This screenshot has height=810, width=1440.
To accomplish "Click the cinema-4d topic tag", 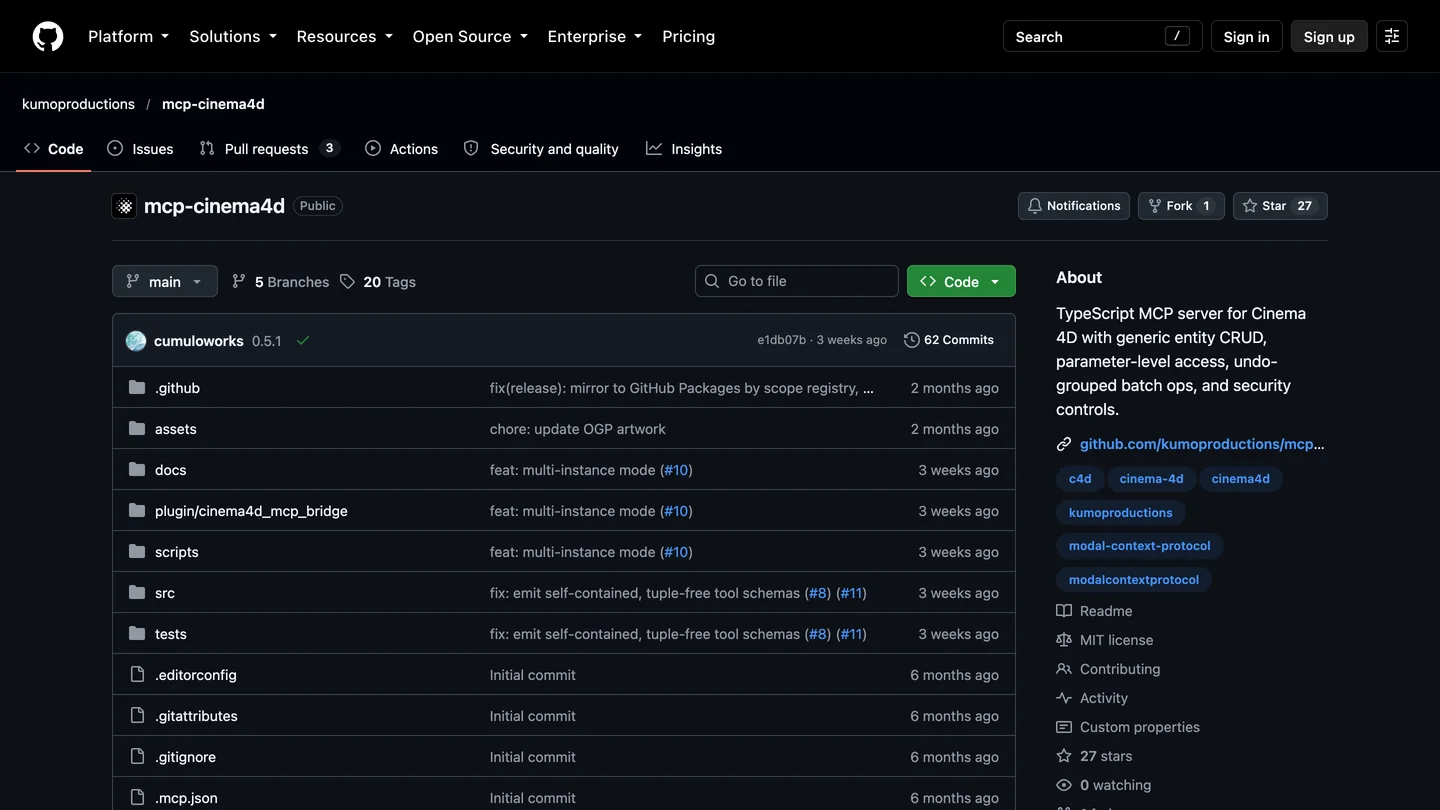I will click(x=1151, y=479).
